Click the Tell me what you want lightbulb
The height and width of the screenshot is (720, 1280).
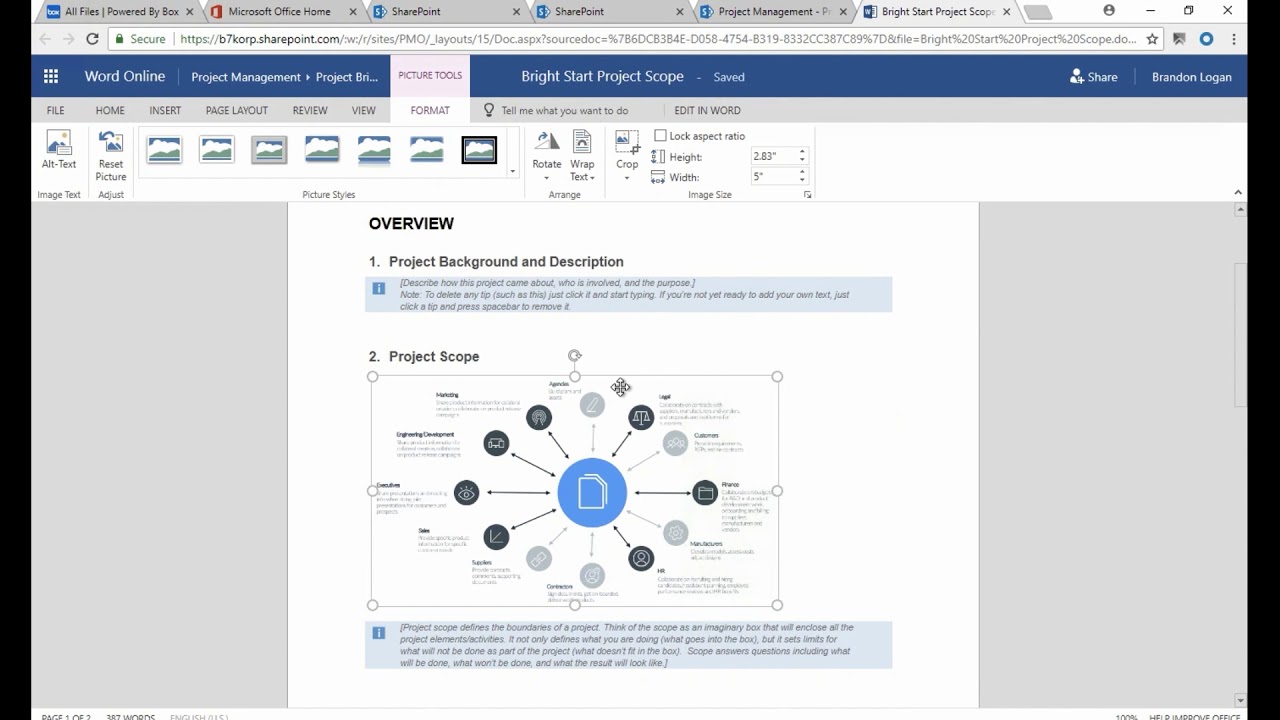(488, 110)
